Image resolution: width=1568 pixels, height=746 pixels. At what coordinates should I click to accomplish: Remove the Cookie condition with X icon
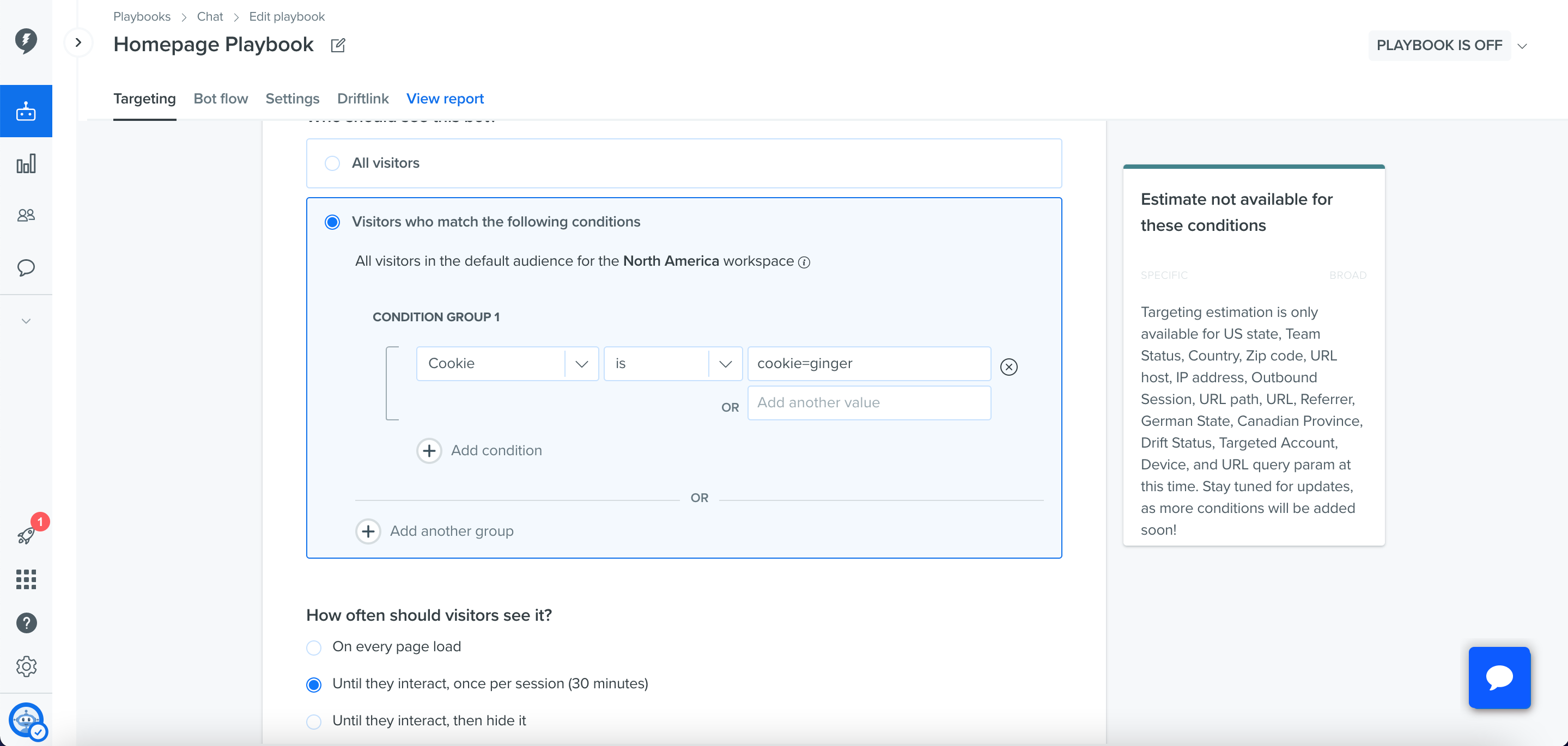[1008, 367]
